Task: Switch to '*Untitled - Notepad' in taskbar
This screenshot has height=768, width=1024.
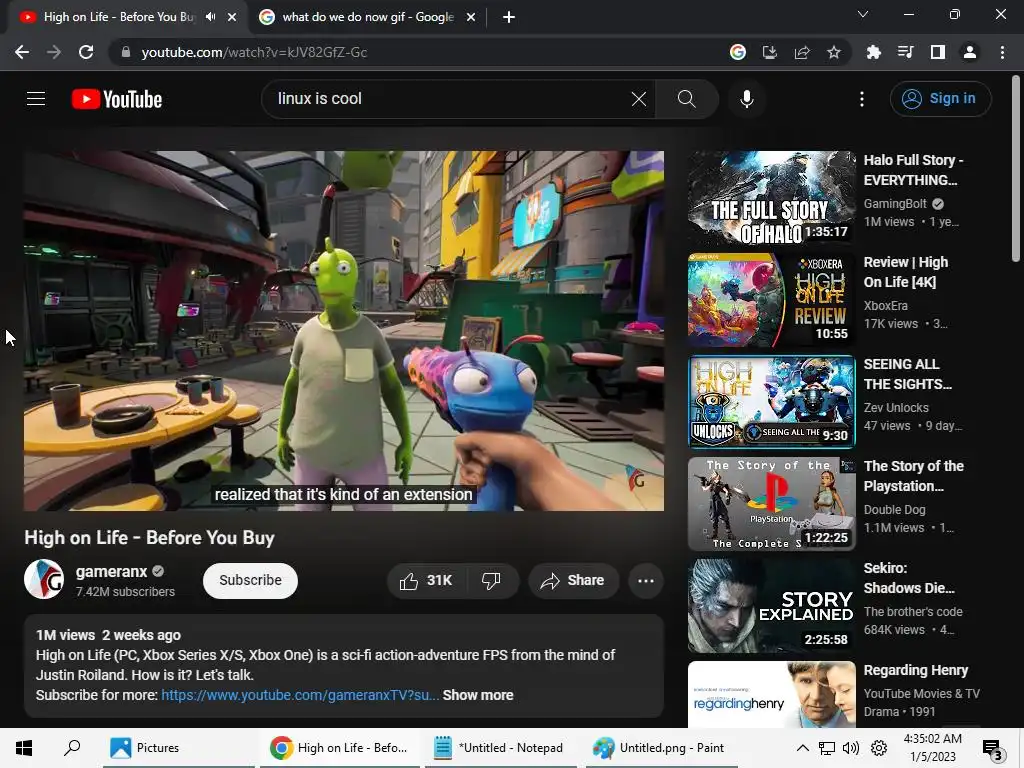Action: click(500, 748)
